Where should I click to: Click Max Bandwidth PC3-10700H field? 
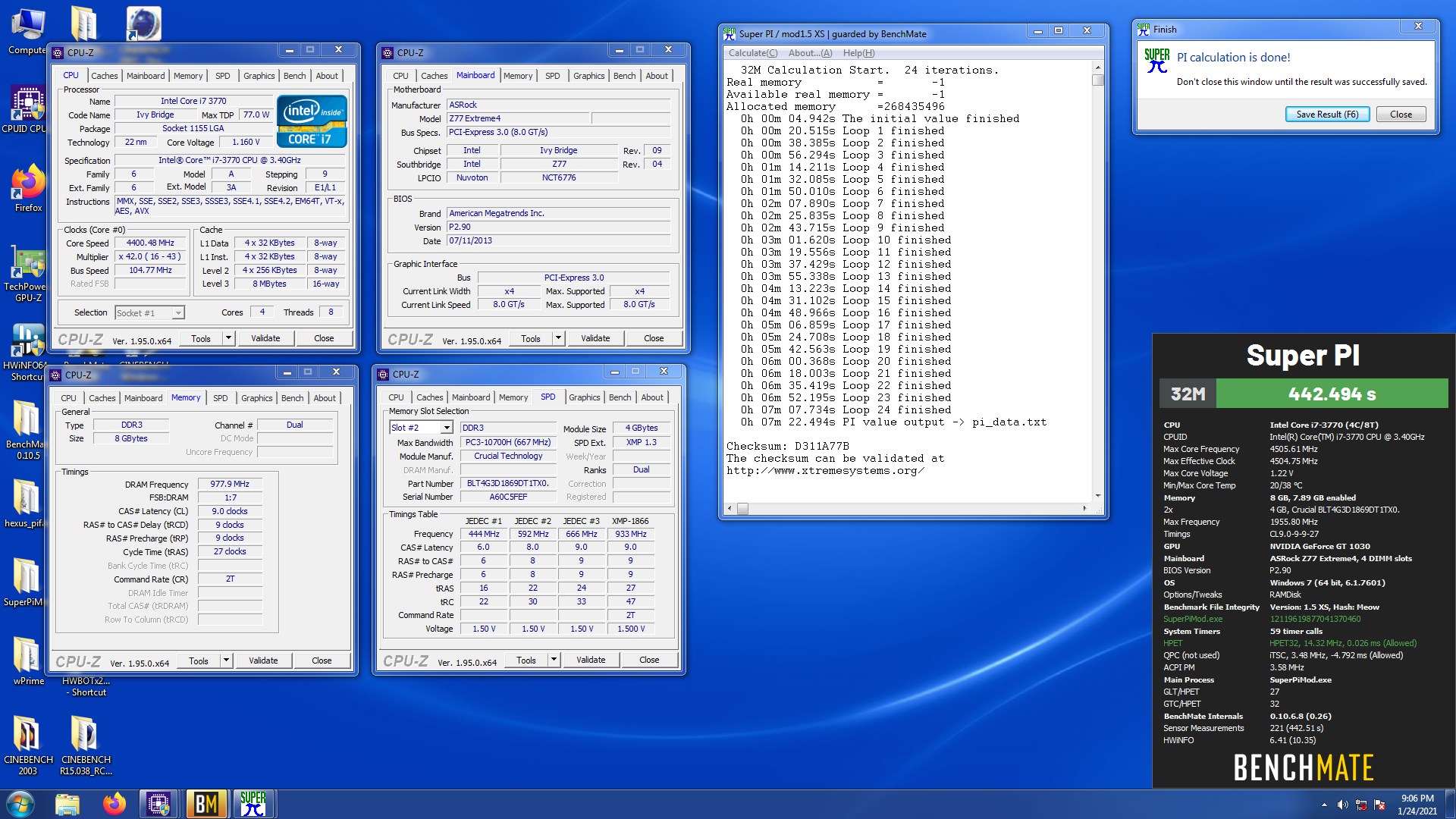508,442
